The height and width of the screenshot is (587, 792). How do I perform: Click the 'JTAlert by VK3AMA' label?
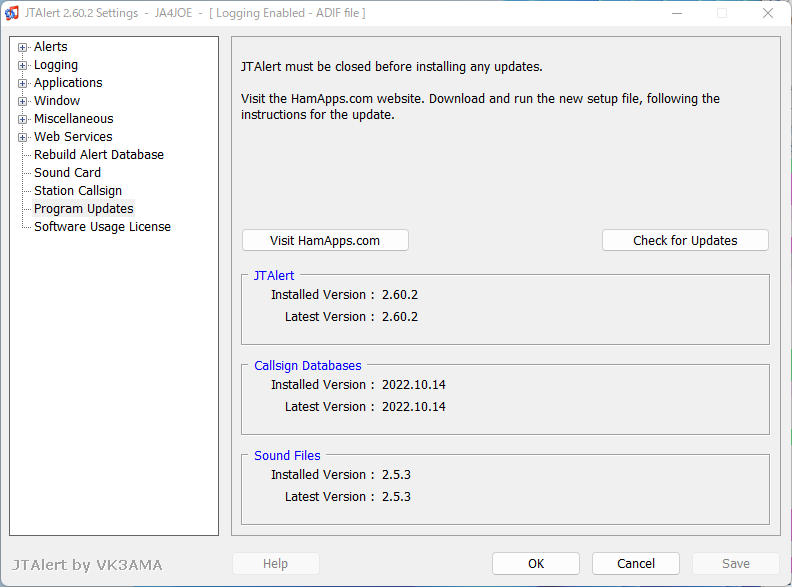pyautogui.click(x=87, y=565)
